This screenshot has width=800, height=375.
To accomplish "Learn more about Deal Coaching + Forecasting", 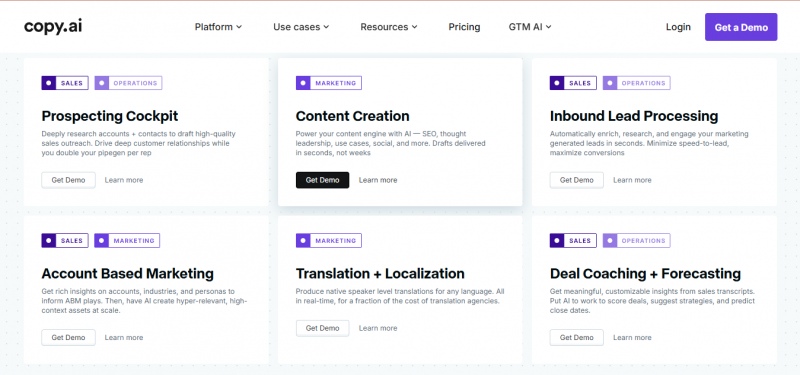I will 632,337.
